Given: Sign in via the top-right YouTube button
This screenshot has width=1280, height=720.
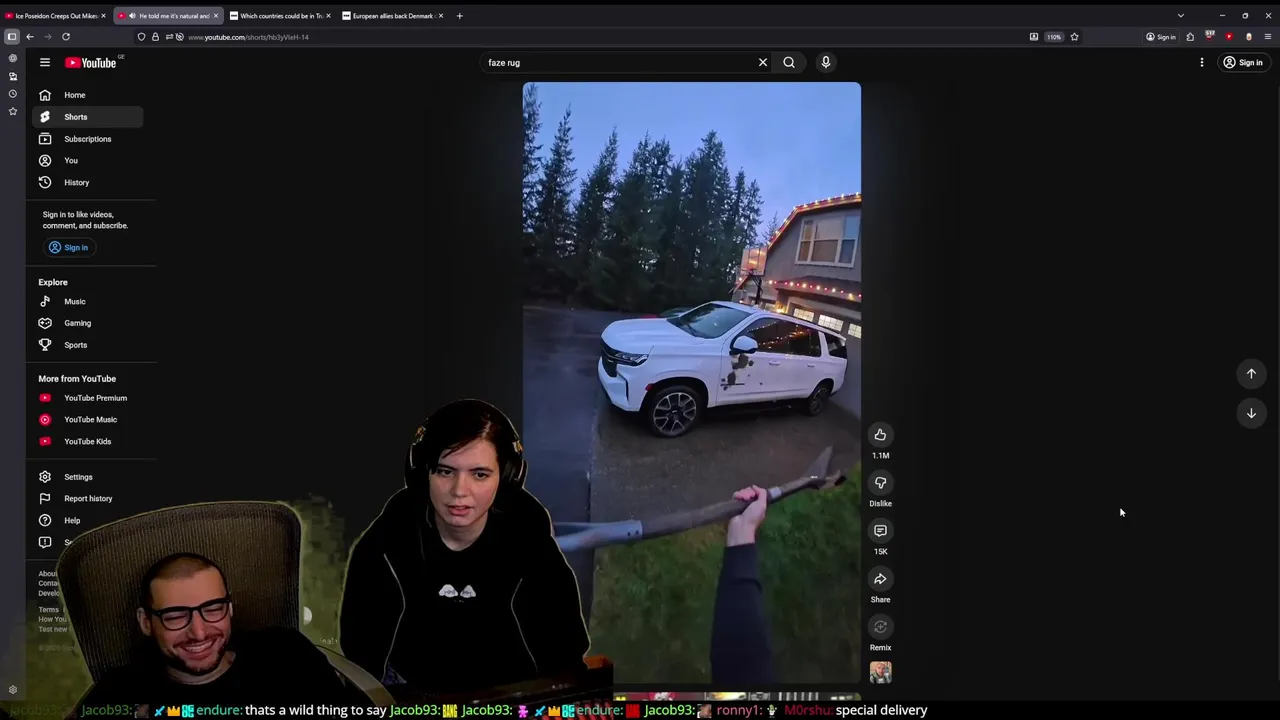Looking at the screenshot, I should point(1243,62).
